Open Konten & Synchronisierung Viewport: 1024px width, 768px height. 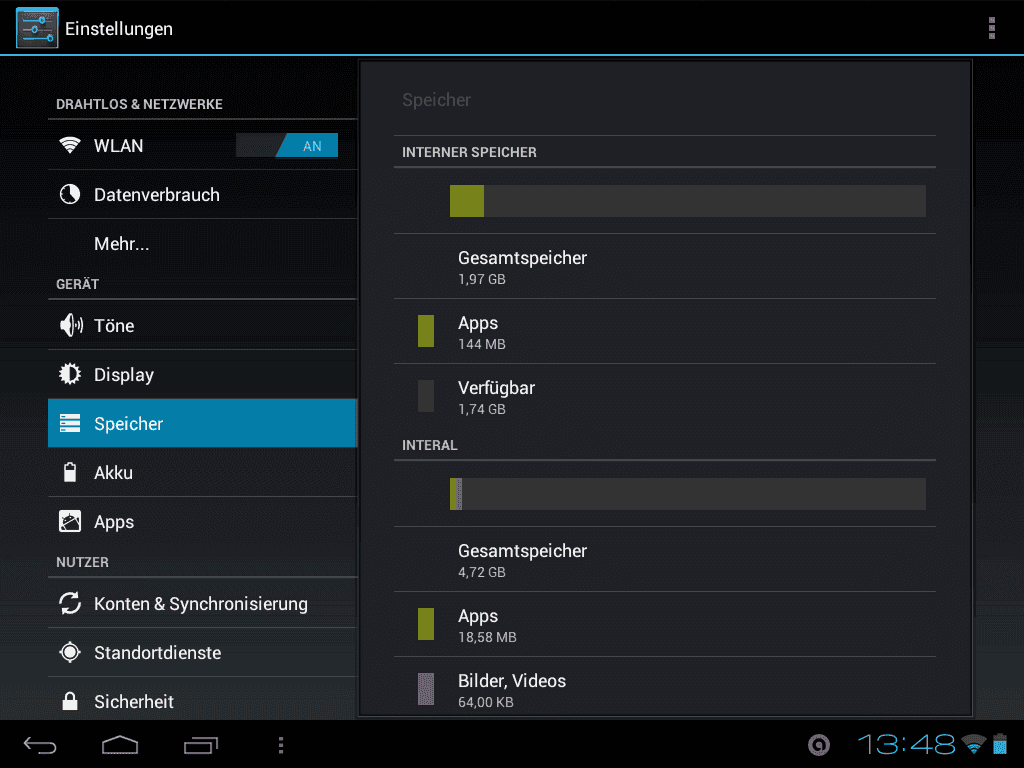[x=202, y=603]
